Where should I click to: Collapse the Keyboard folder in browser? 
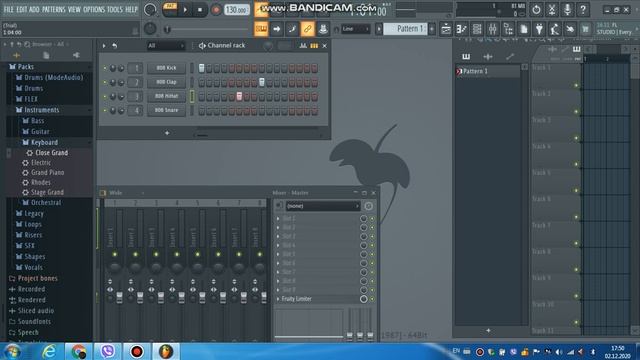44,142
